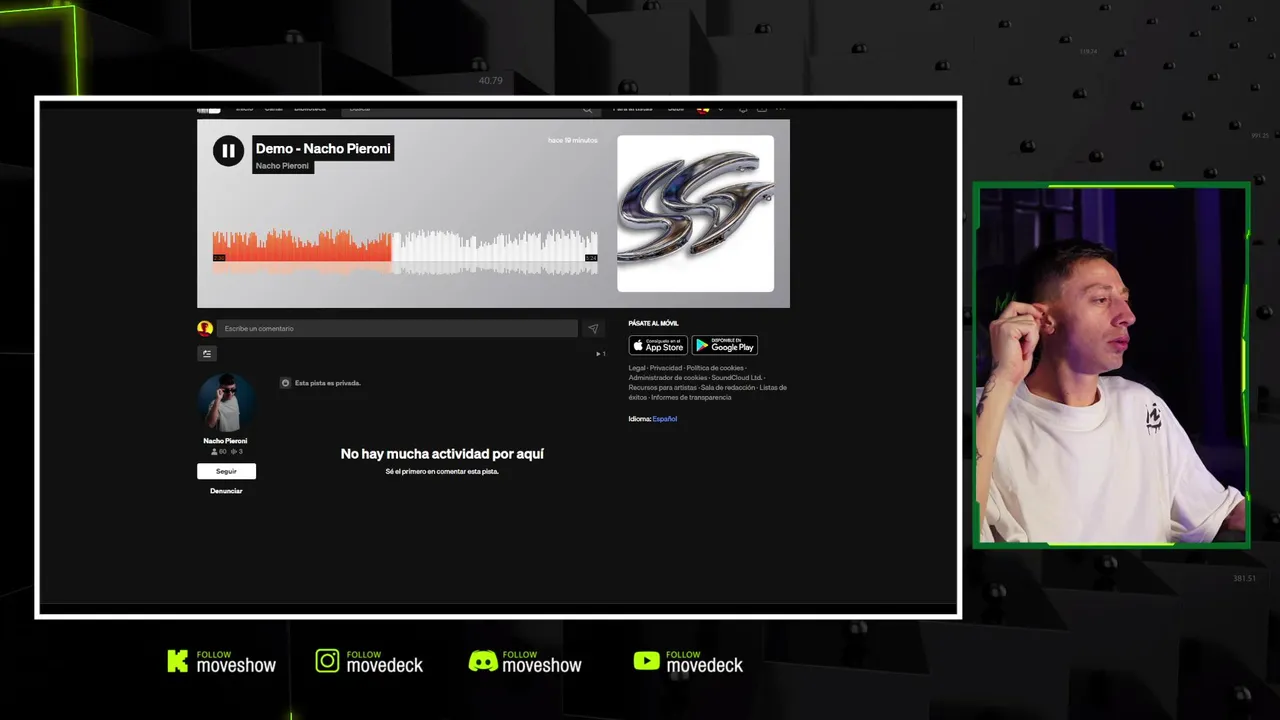
Task: Send the comment with paper plane icon
Action: [593, 328]
